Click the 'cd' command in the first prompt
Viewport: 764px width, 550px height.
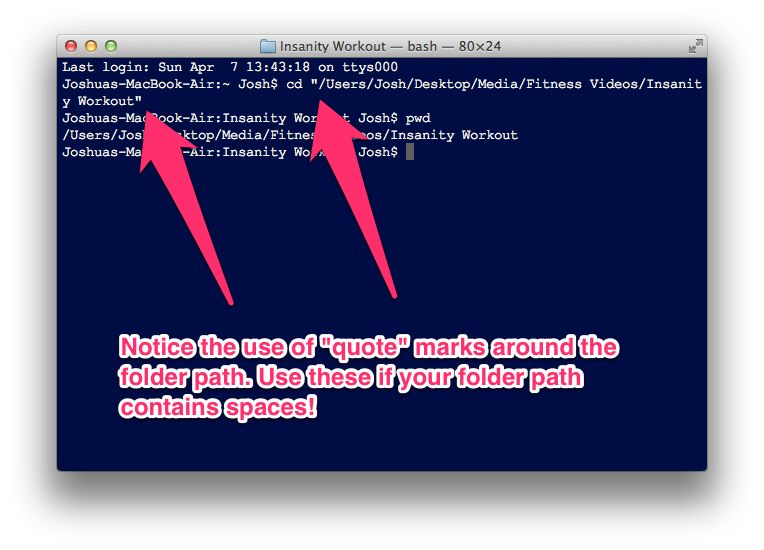[294, 84]
